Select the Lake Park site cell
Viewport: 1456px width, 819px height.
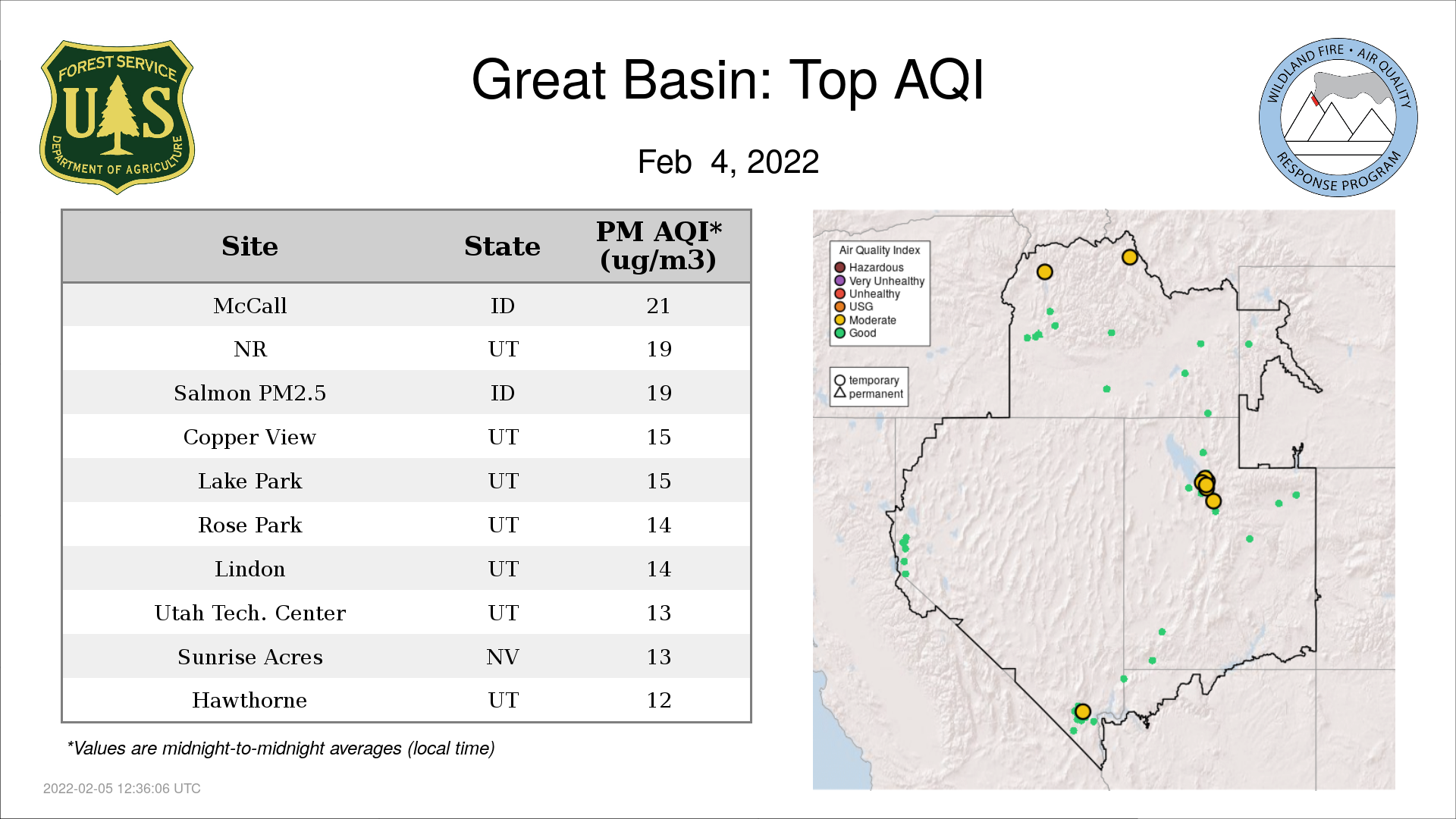click(x=249, y=481)
